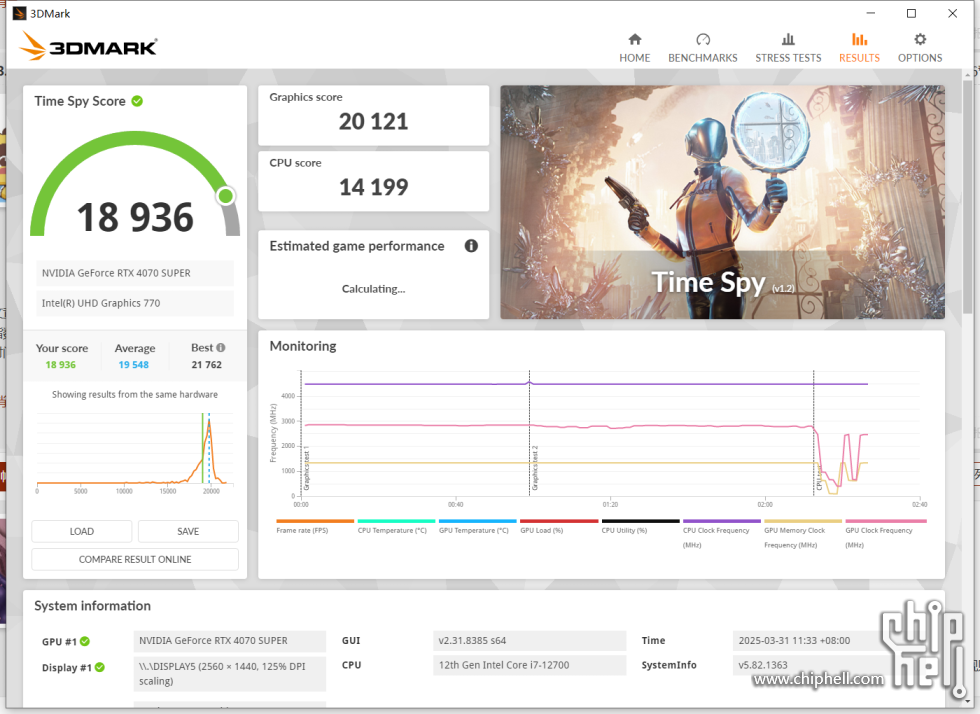Click the Graphics test 1 marker in Monitoring

306,468
